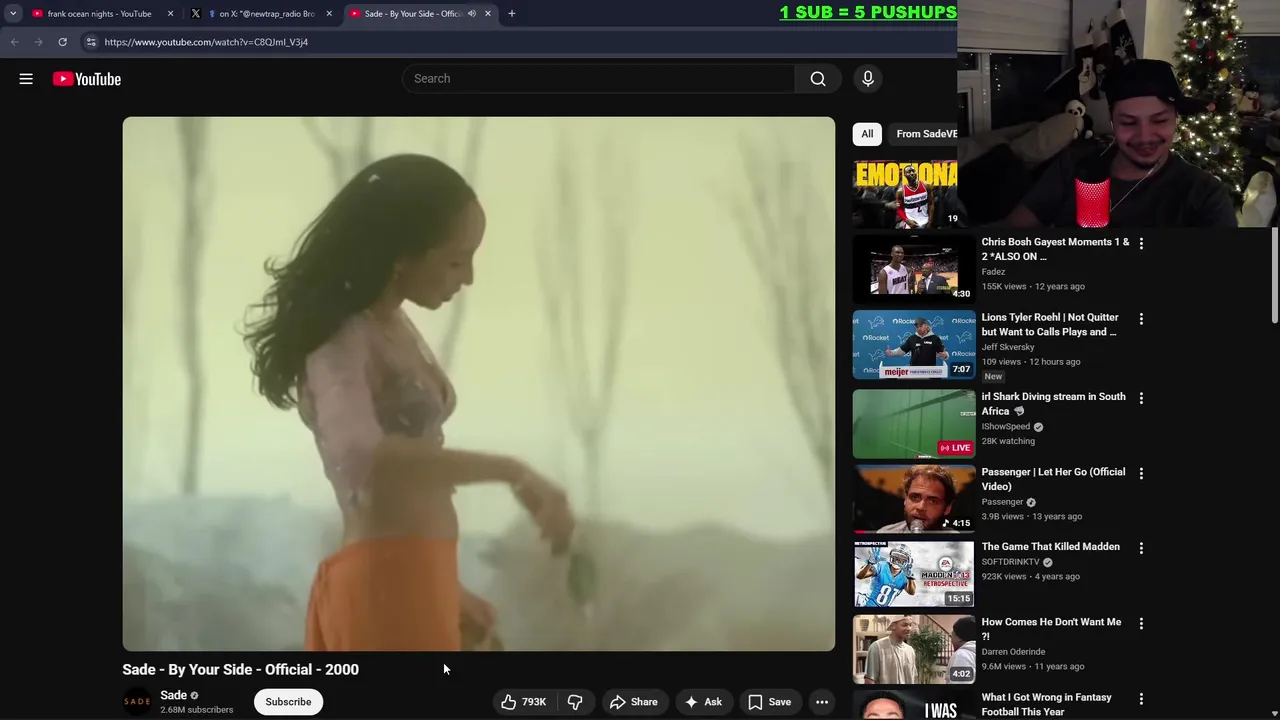Open the Lions Tyler Roehl thumbnail
The width and height of the screenshot is (1280, 720).
click(914, 345)
